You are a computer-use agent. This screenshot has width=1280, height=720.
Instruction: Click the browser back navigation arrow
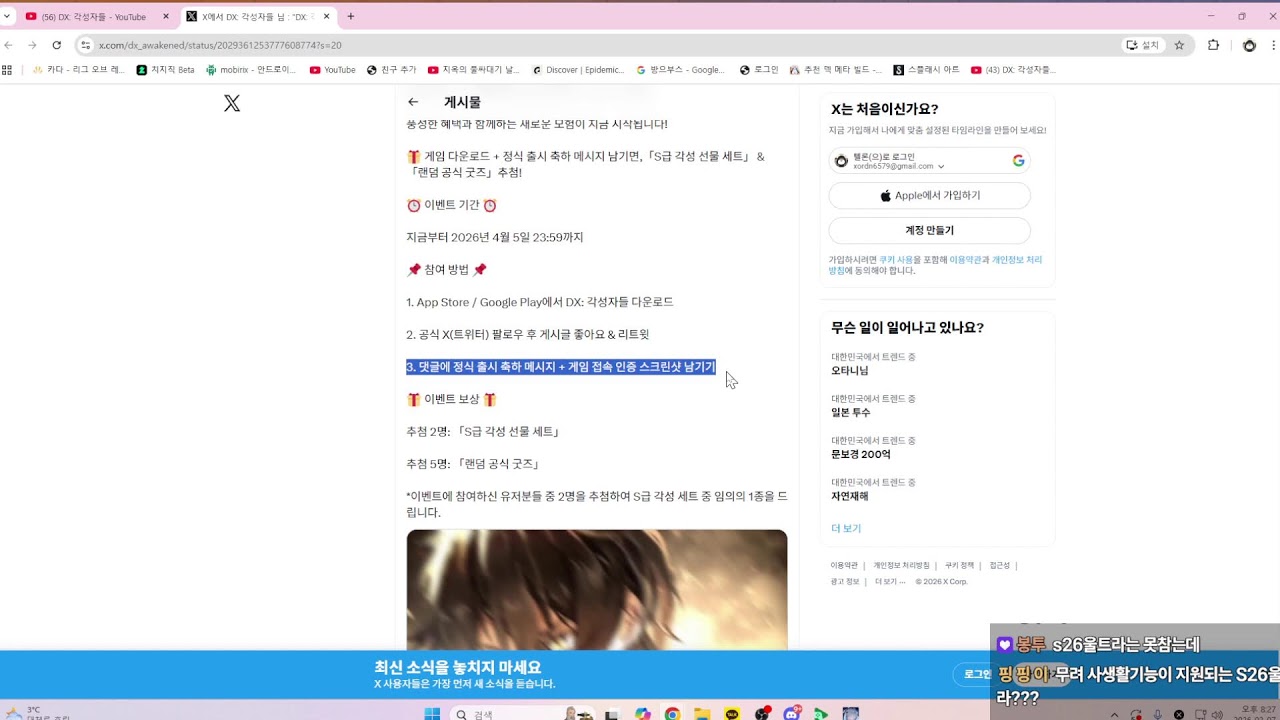coord(9,45)
